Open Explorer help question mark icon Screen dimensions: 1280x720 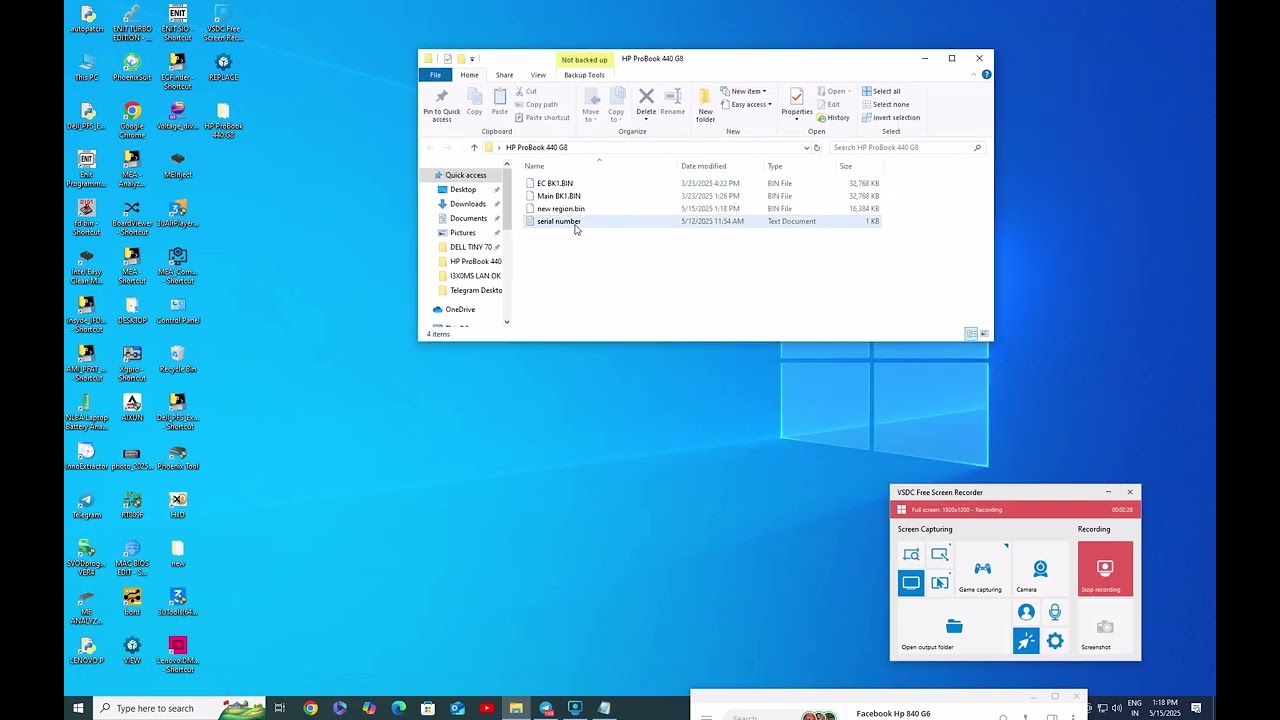(987, 75)
